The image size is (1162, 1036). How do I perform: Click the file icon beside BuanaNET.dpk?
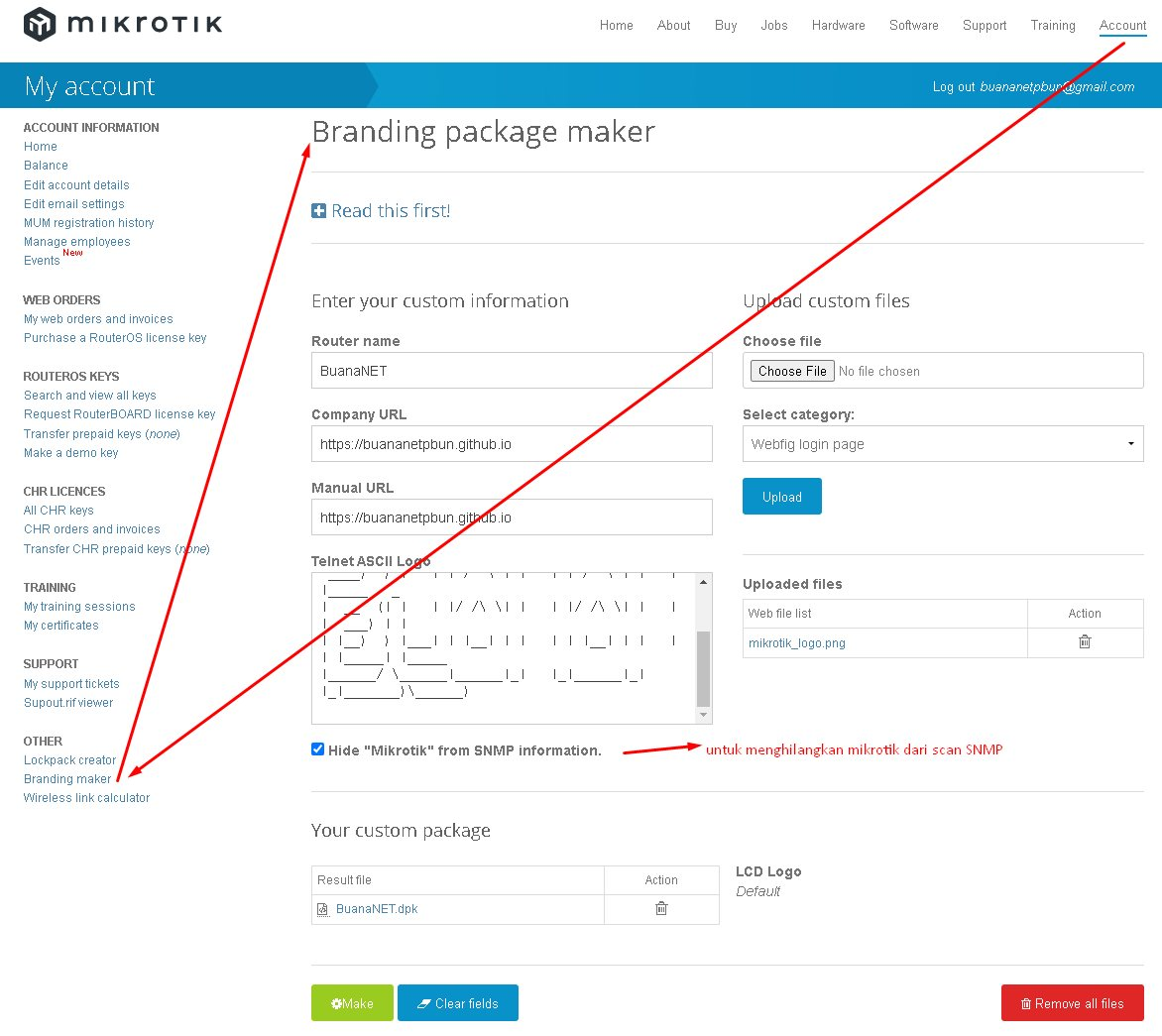[322, 908]
